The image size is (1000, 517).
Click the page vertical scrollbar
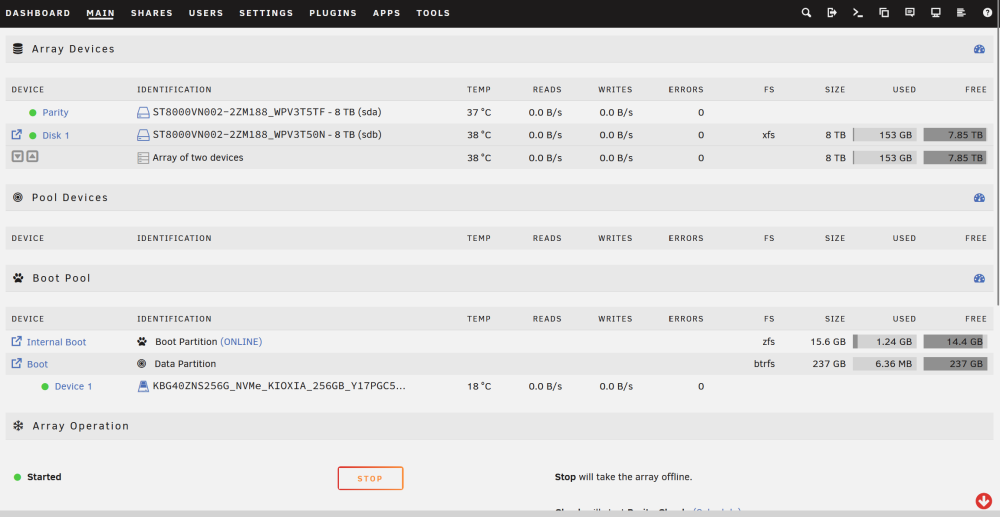(x=997, y=166)
